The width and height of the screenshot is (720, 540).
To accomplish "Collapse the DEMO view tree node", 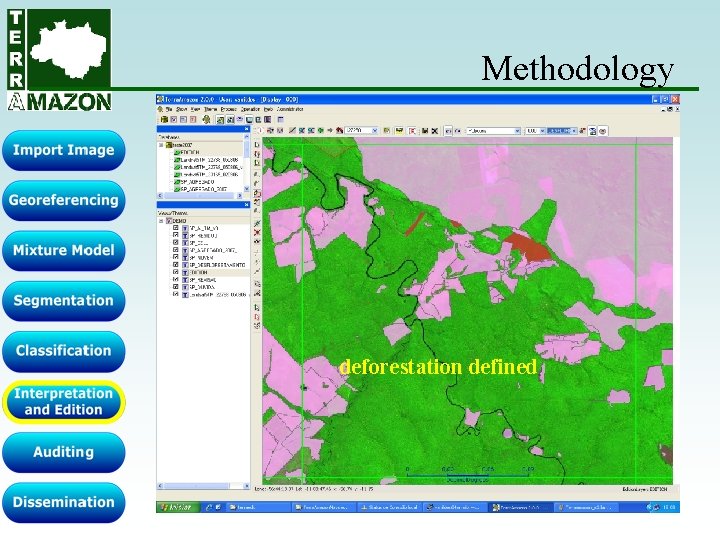I will 161,221.
